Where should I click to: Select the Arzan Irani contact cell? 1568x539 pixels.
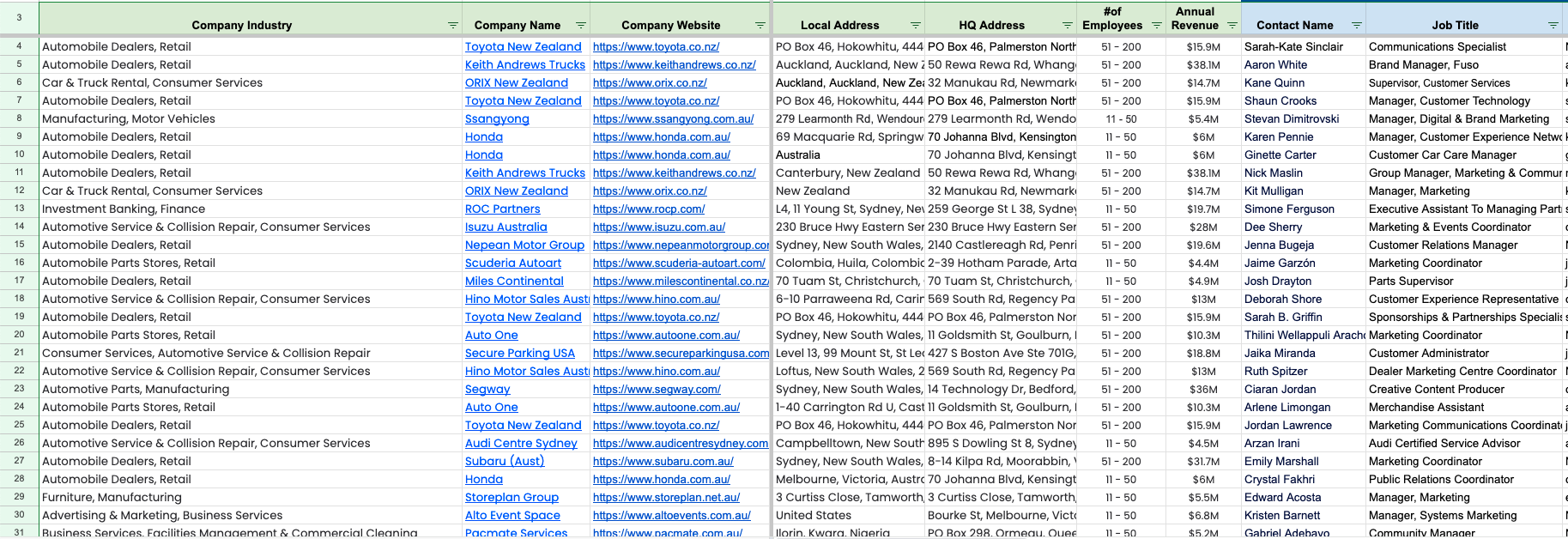pos(1304,444)
